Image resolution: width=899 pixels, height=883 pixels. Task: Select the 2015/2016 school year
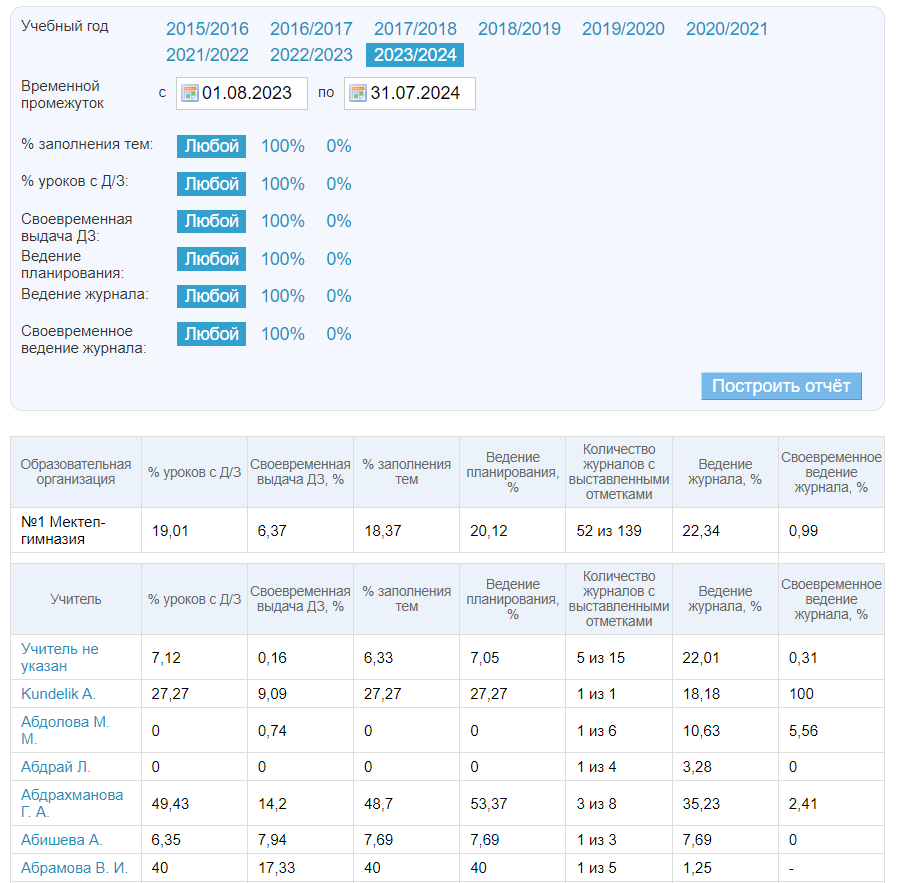207,29
